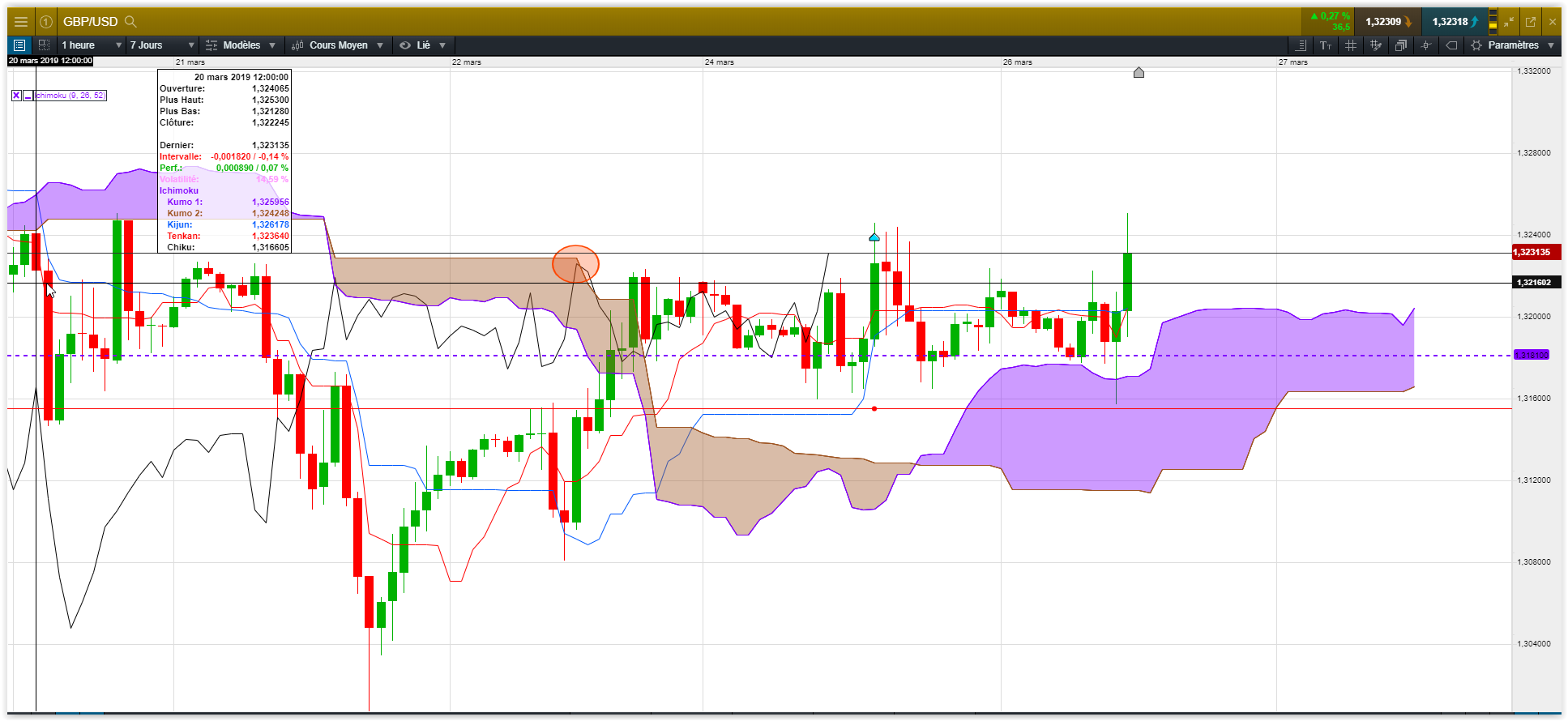Click the sell price 1,32309 button
Screen dimensions: 1568x721
1388,22
